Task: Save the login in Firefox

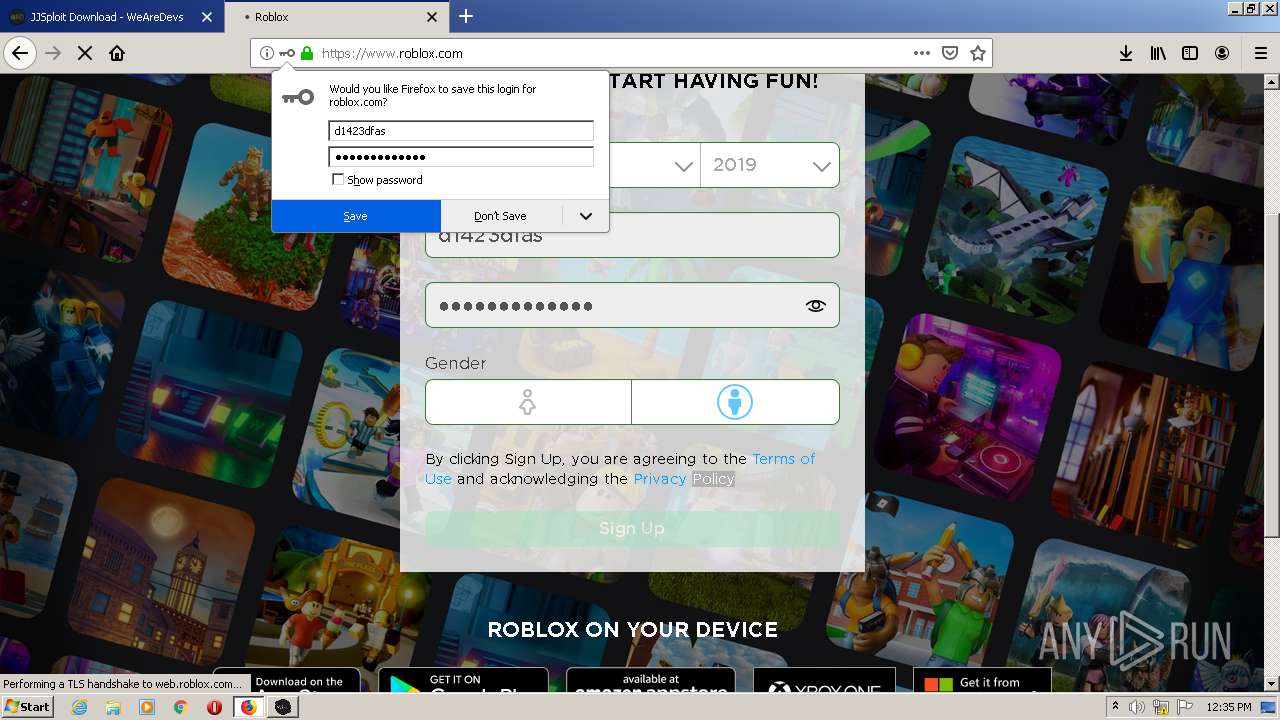Action: pos(355,216)
